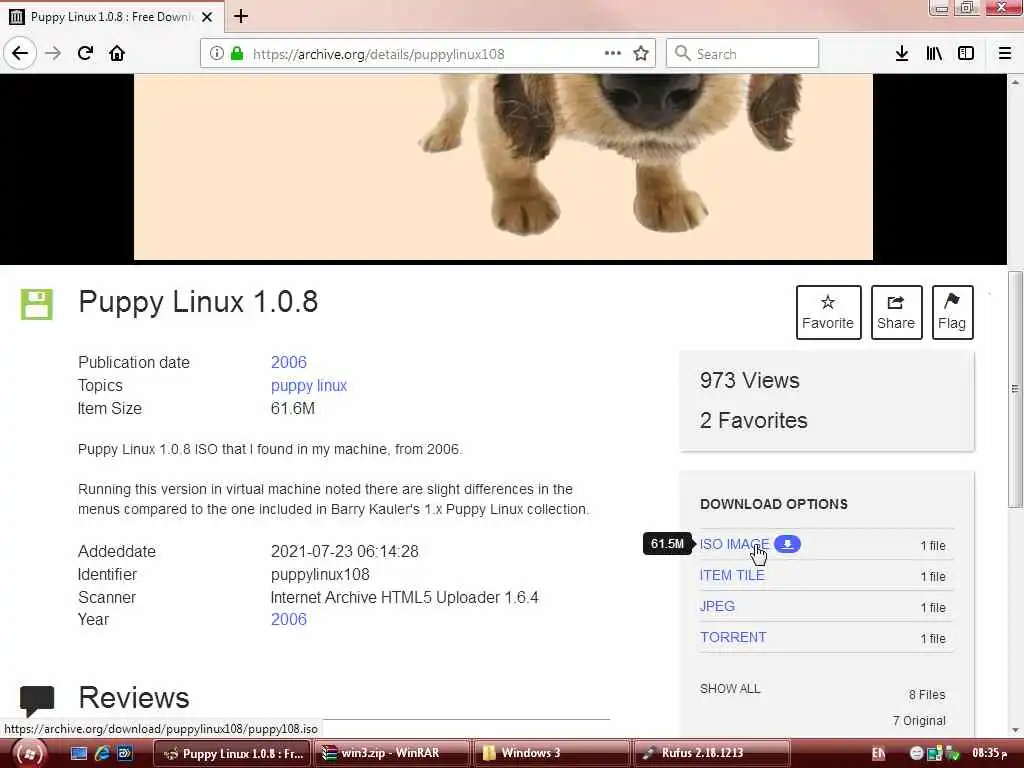Switch to win3.zip - WinRAR taskbar window
Image resolution: width=1024 pixels, height=768 pixels.
coord(392,753)
